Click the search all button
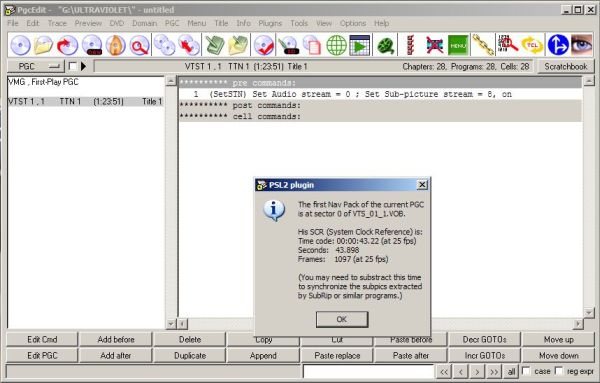Image resolution: width=600 pixels, height=383 pixels. [511, 371]
